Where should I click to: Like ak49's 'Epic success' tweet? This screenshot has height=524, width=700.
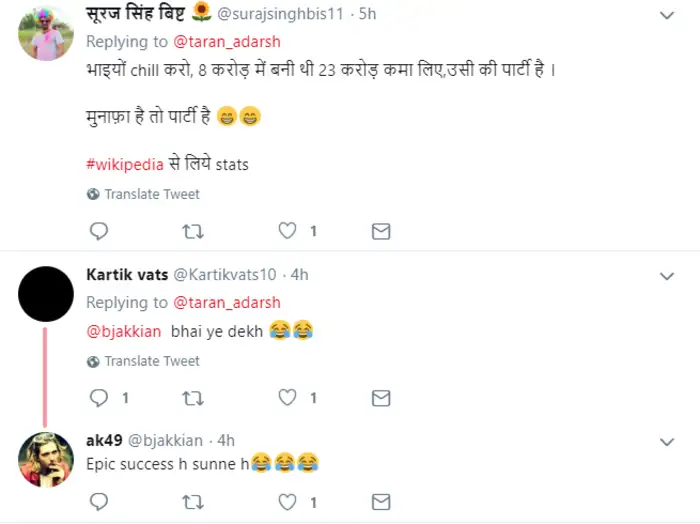coord(288,501)
